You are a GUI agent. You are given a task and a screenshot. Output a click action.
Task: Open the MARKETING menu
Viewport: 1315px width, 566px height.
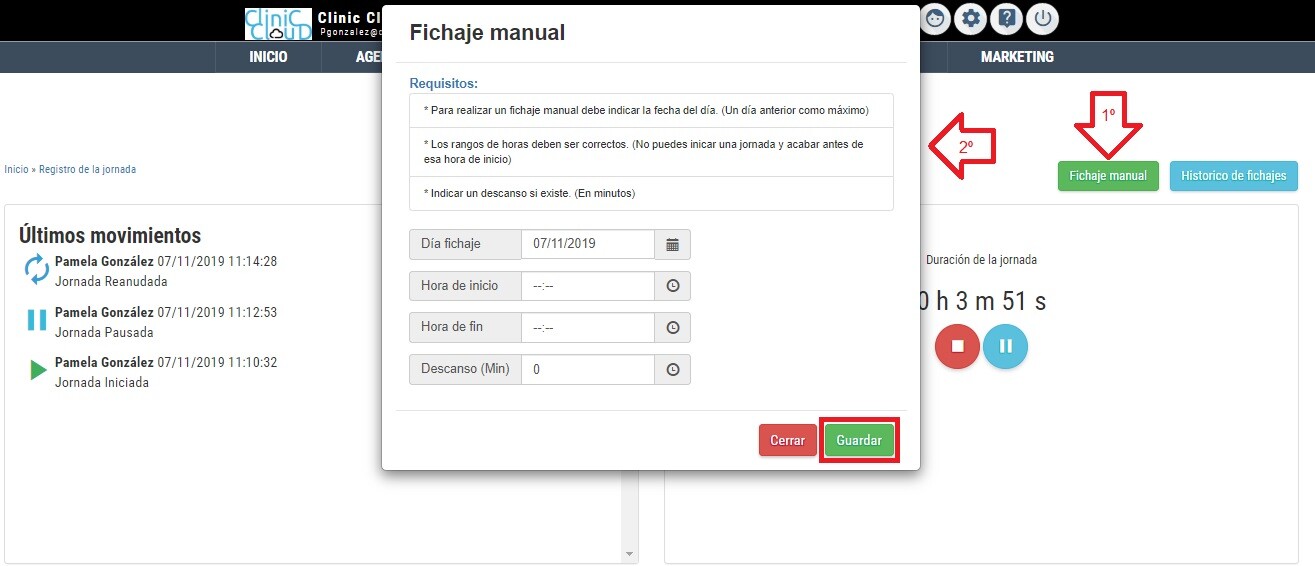click(1017, 57)
